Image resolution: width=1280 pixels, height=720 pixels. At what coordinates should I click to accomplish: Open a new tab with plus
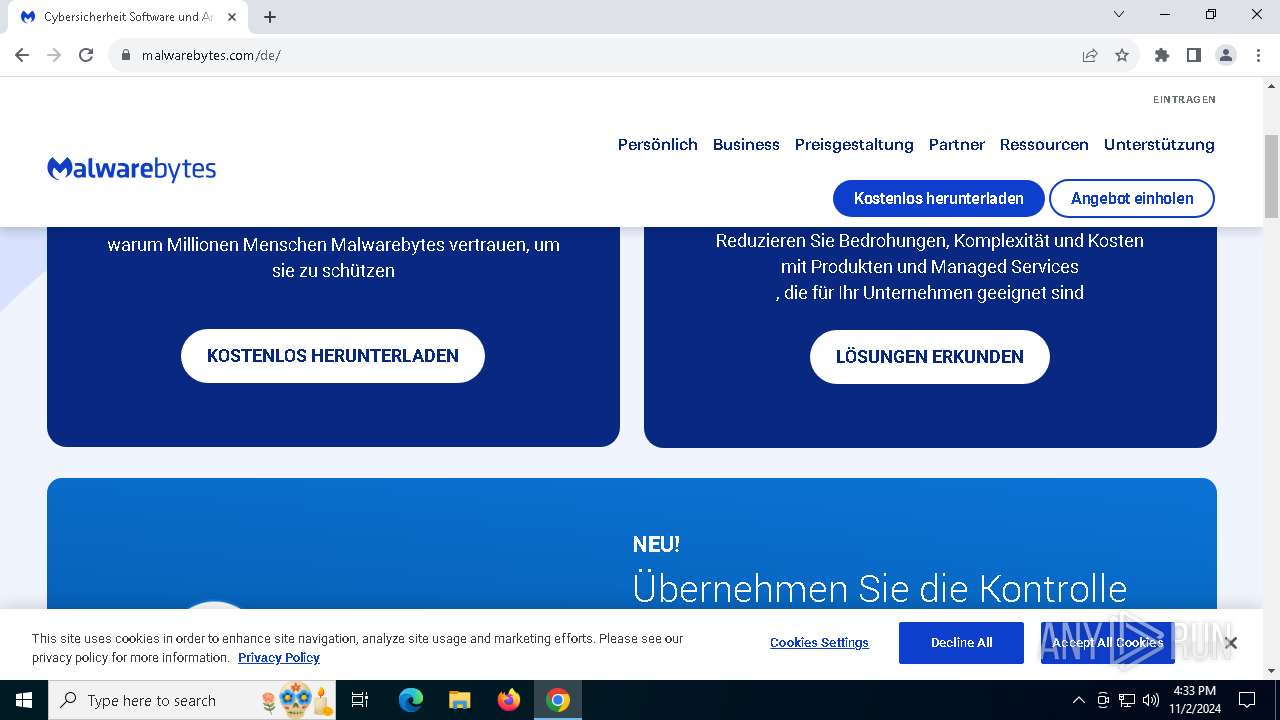[x=270, y=17]
